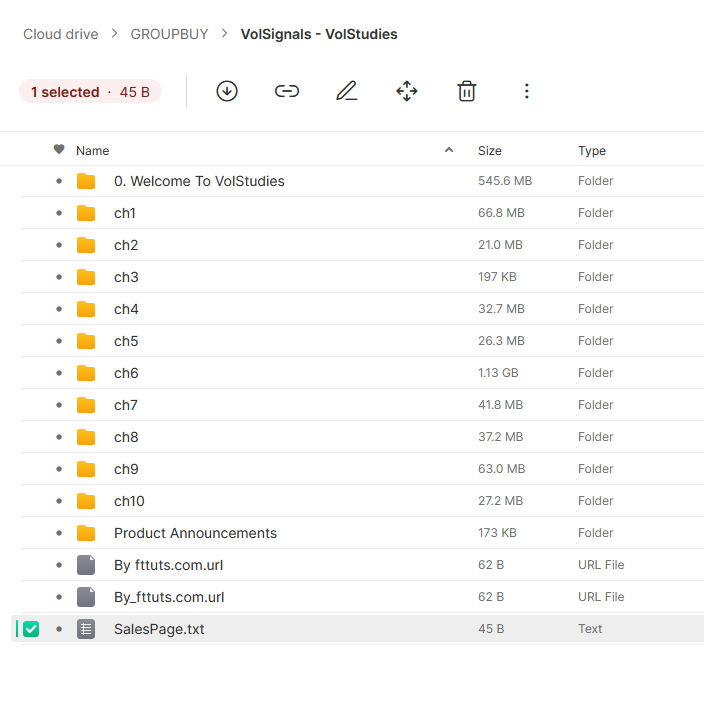Select the ch4 folder name
704x728 pixels.
coord(126,309)
